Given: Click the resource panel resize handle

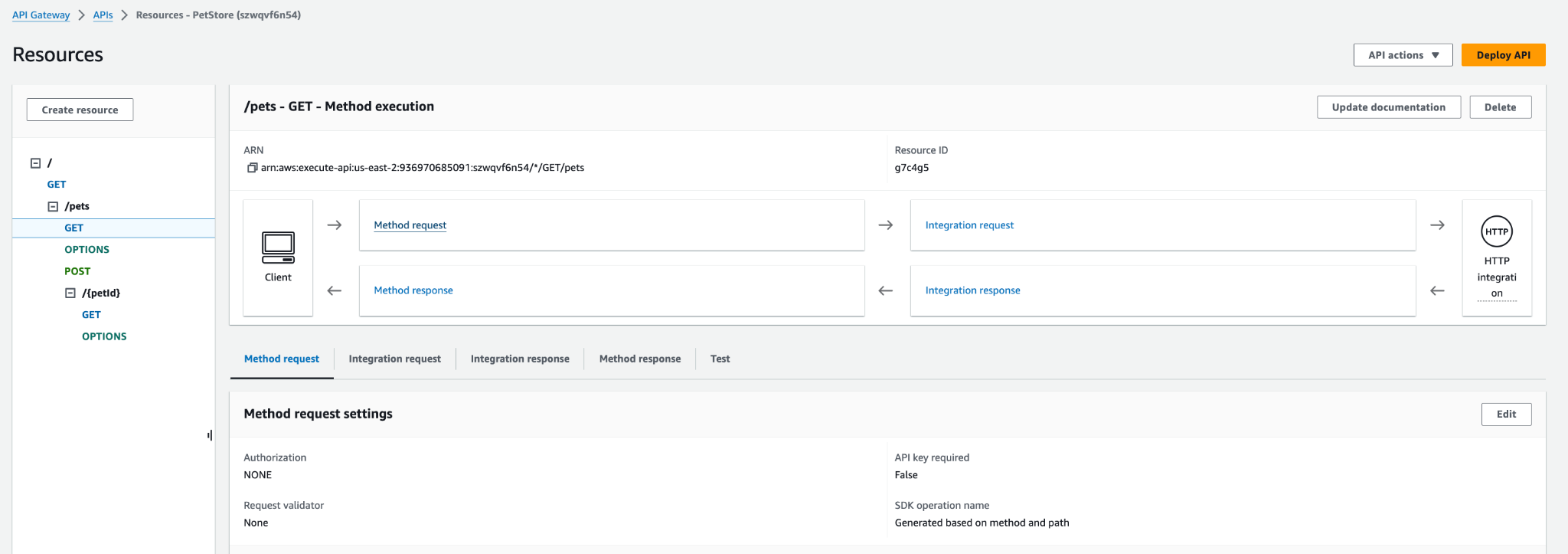Looking at the screenshot, I should [210, 435].
